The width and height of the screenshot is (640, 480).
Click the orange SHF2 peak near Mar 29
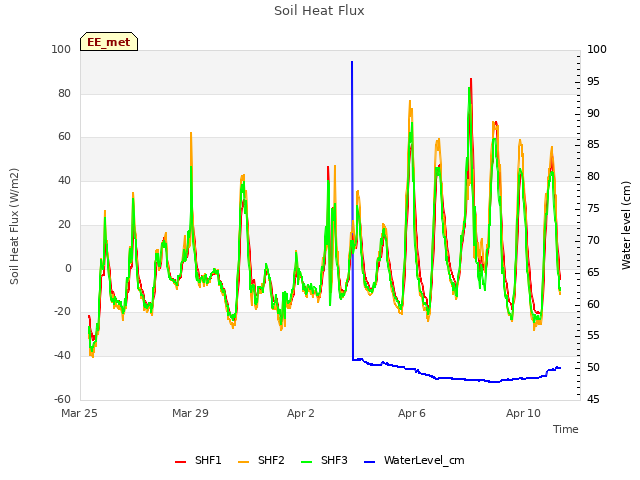[x=191, y=134]
